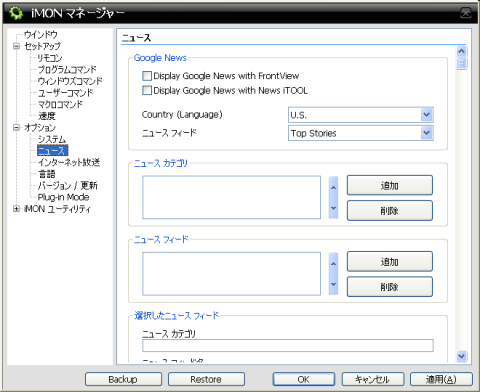Screen dimensions: 480x392
Task: Select 言語 in the tree
Action: coord(47,174)
